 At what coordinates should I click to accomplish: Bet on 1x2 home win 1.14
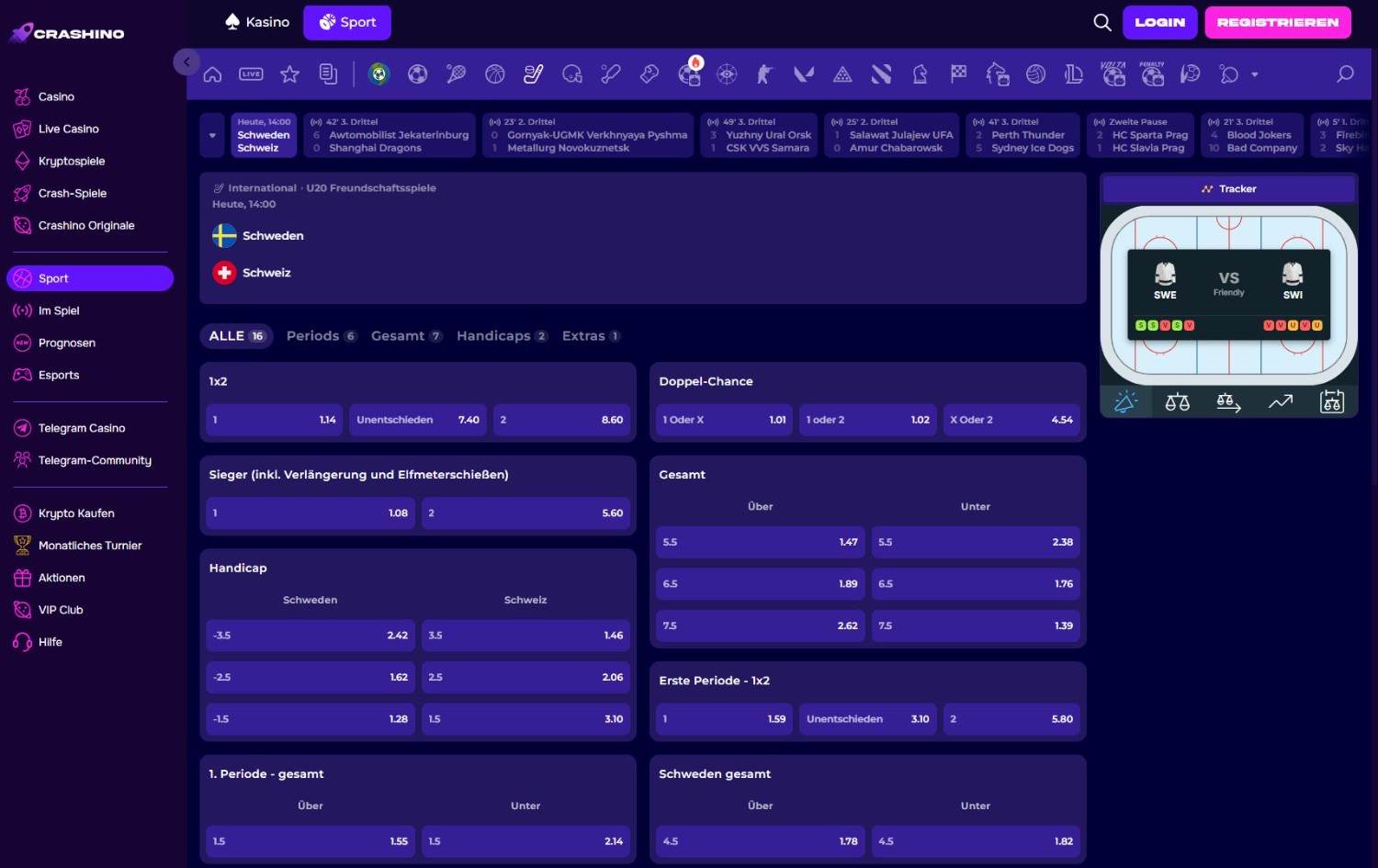click(x=275, y=420)
